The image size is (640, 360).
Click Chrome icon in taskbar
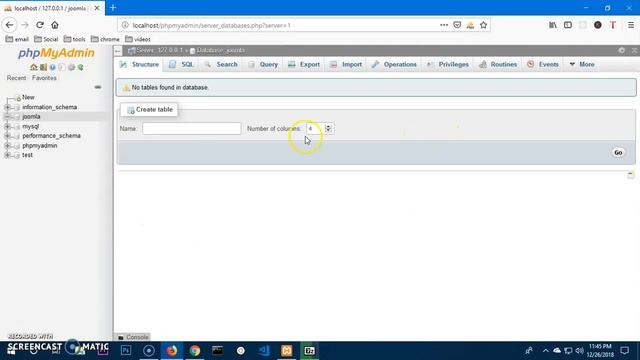[x=195, y=351]
